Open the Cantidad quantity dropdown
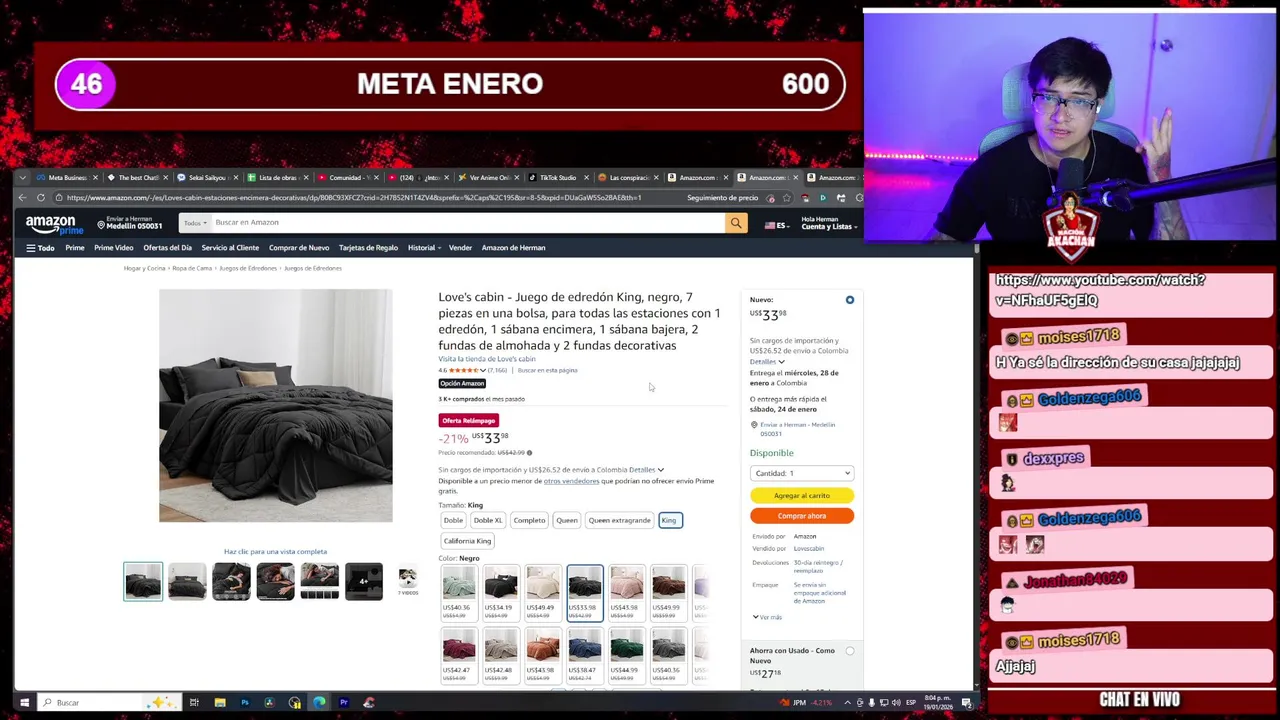Viewport: 1280px width, 720px height. [802, 473]
